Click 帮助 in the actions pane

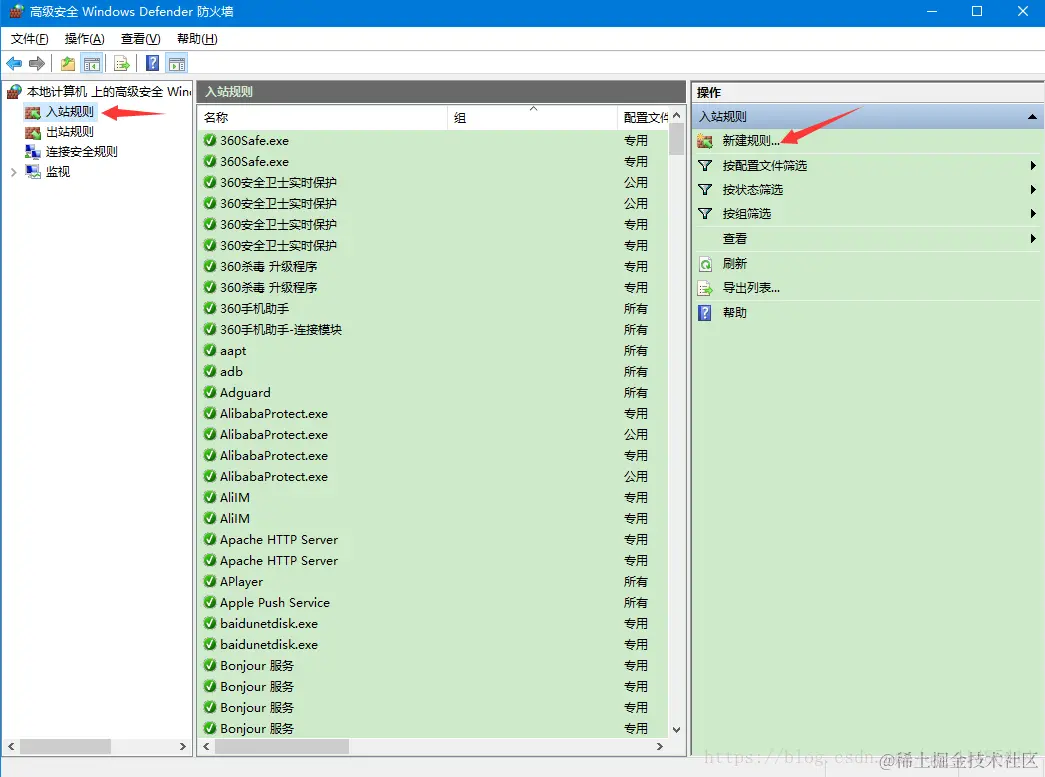tap(734, 313)
